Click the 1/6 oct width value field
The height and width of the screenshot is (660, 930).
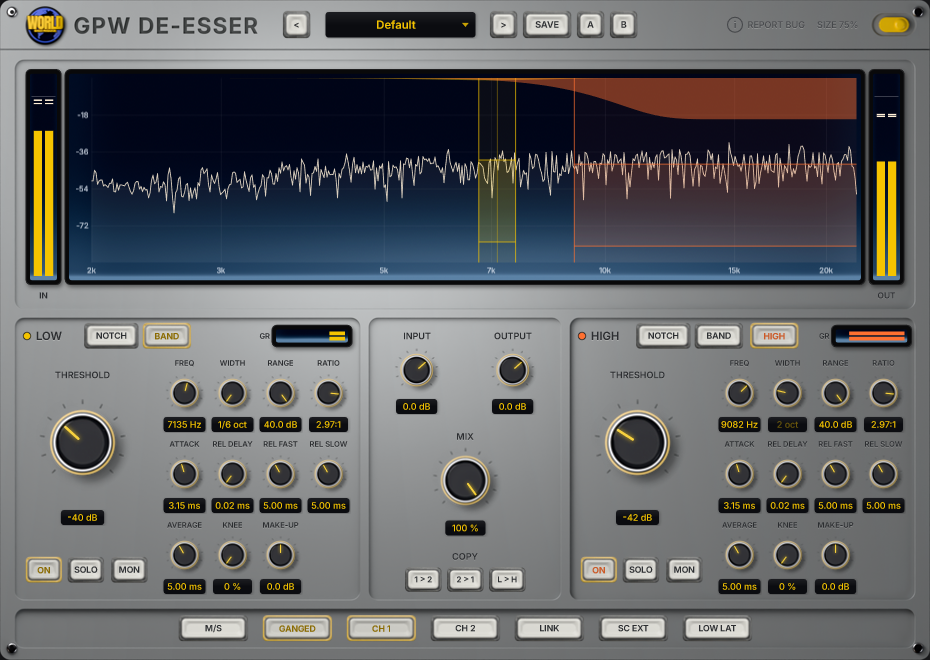[x=232, y=425]
